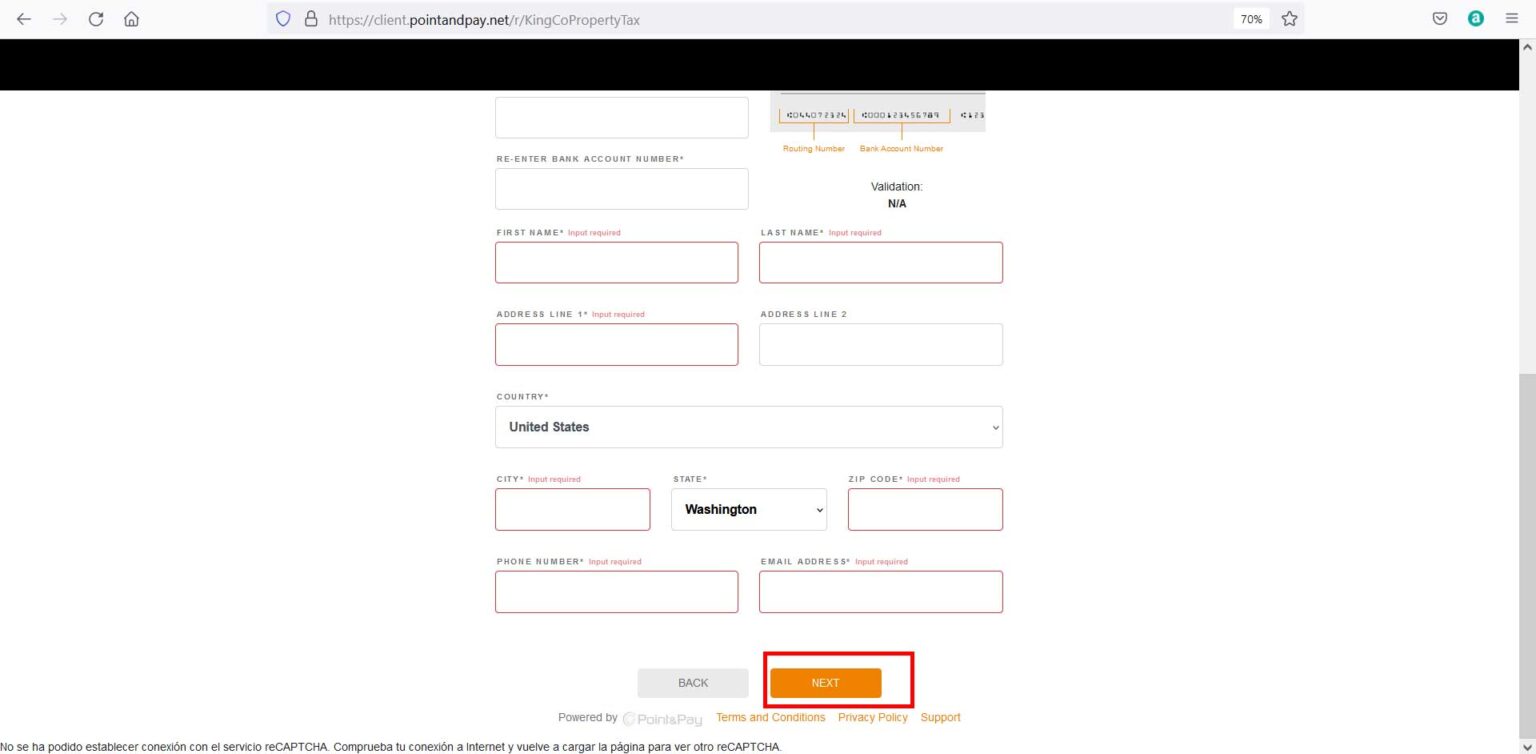Bookmark this page with star icon

coord(1289,19)
